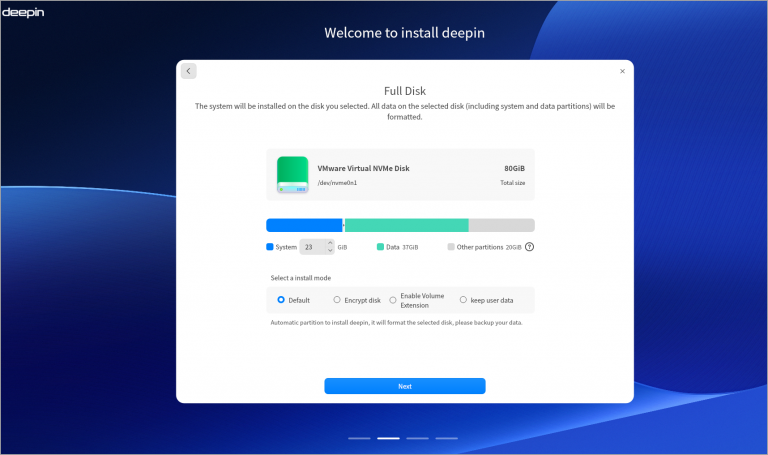
Task: Click the blue System legend swatch
Action: [x=269, y=247]
